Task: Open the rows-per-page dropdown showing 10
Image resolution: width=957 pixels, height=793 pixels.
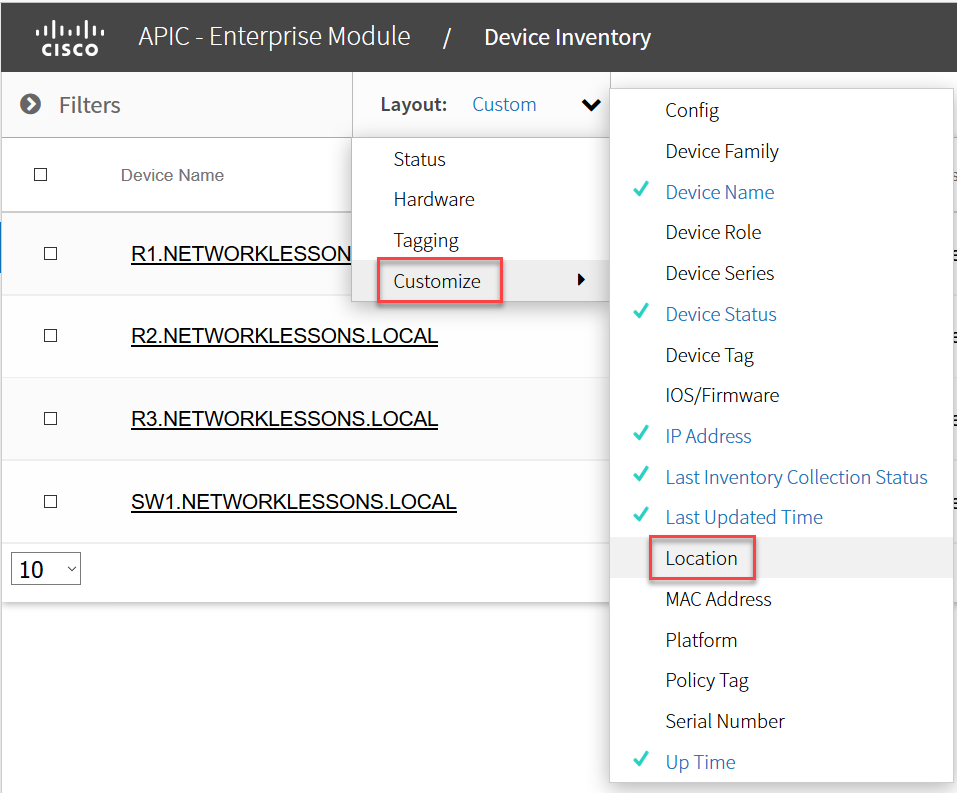Action: point(46,569)
